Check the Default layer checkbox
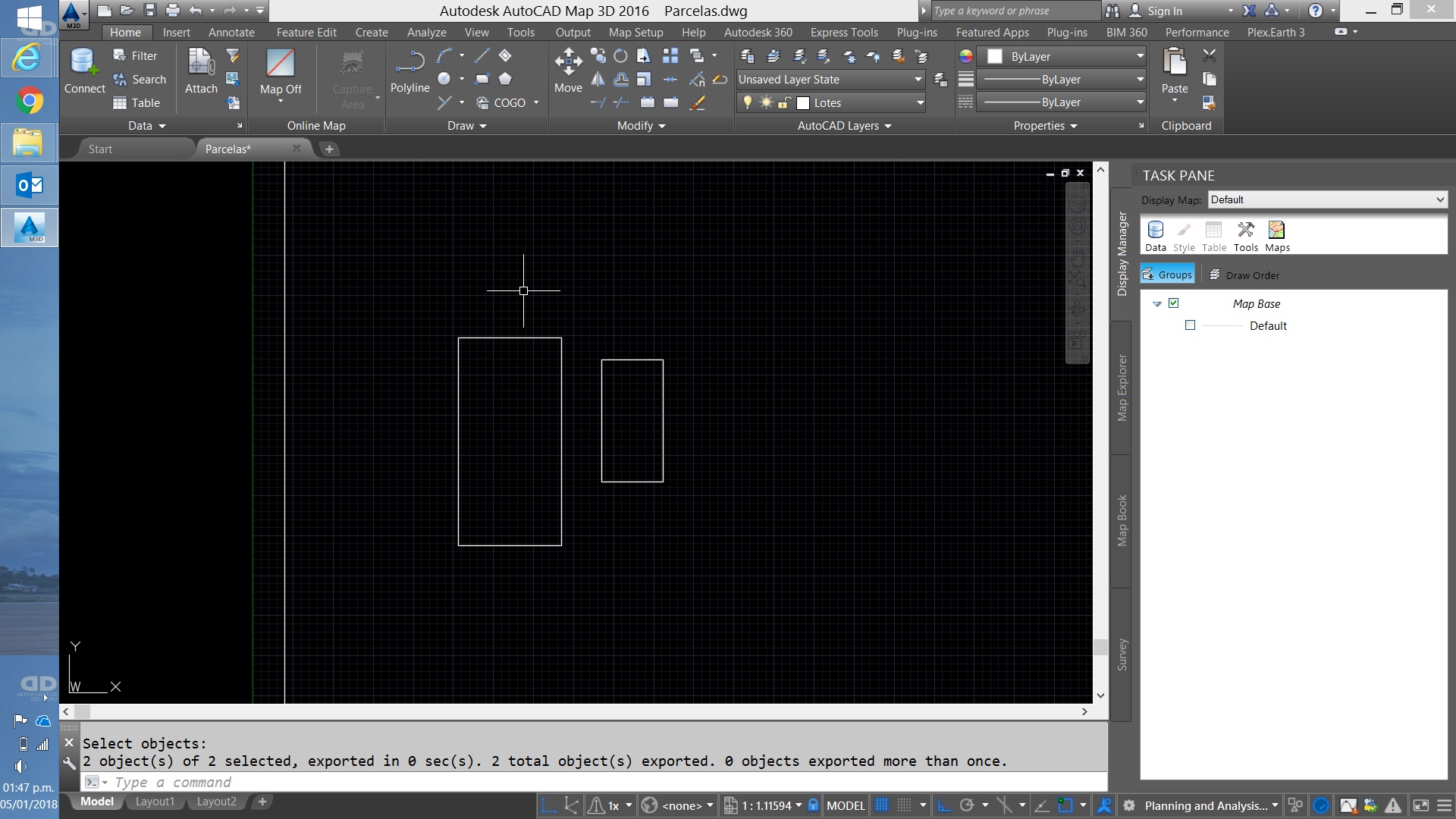 tap(1190, 325)
